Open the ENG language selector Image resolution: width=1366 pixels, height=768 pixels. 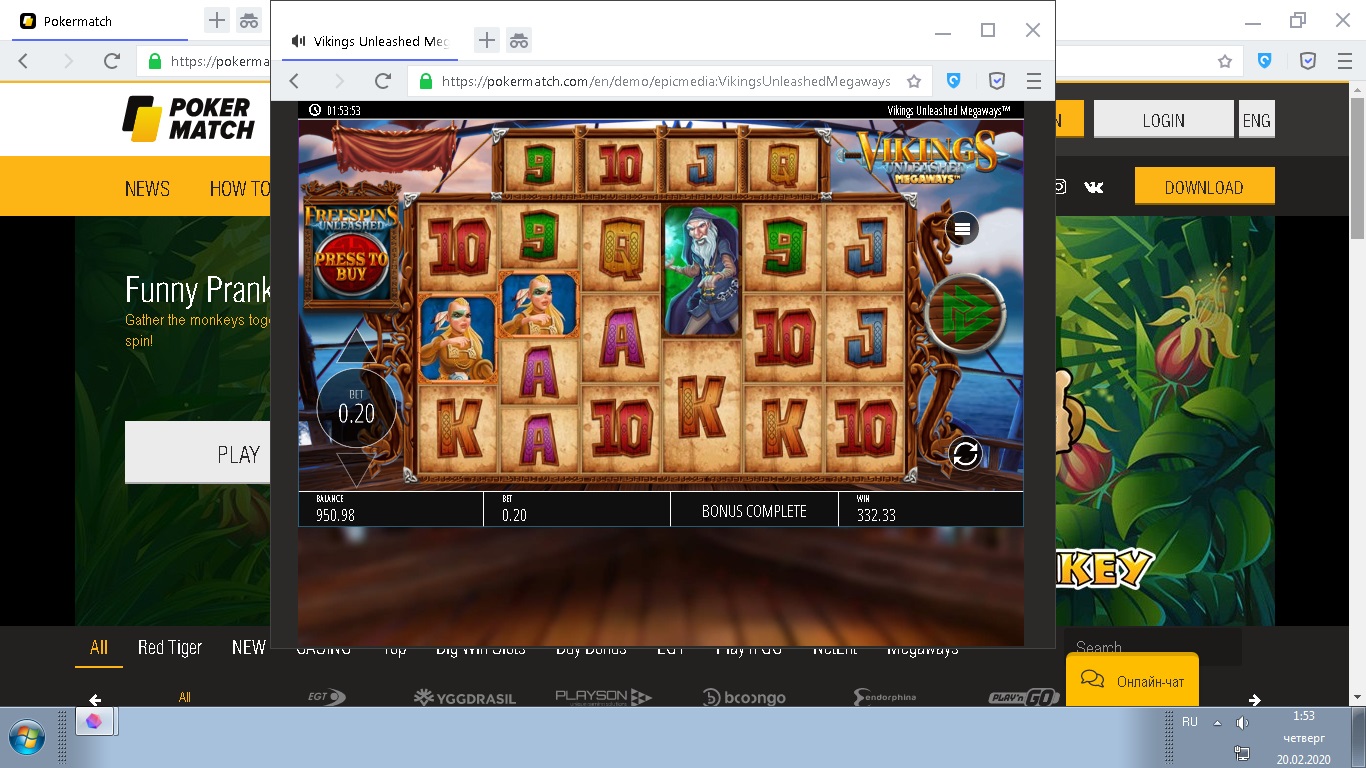coord(1256,120)
